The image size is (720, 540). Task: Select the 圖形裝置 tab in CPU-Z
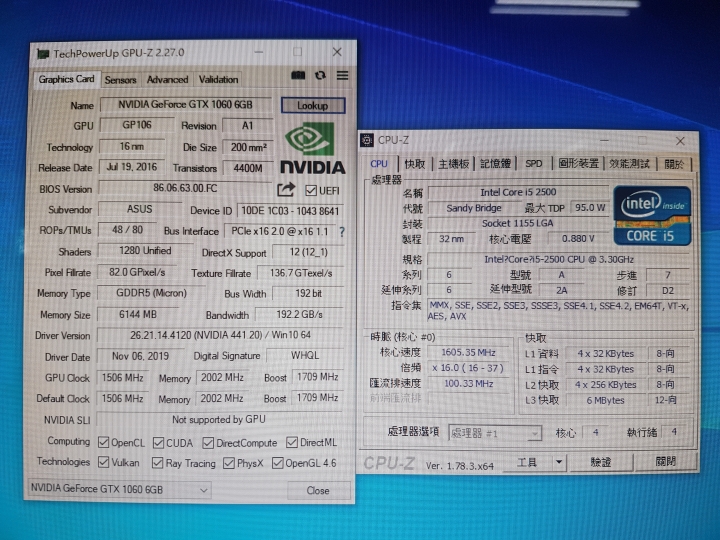pos(579,163)
